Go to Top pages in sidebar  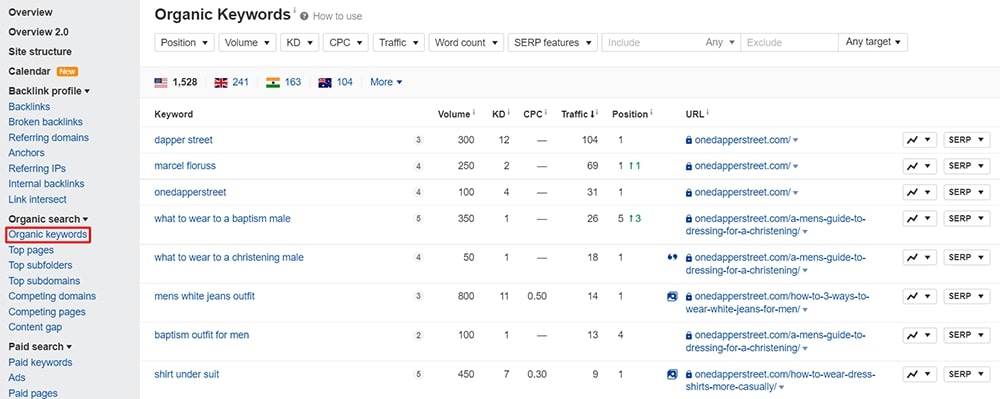point(31,250)
